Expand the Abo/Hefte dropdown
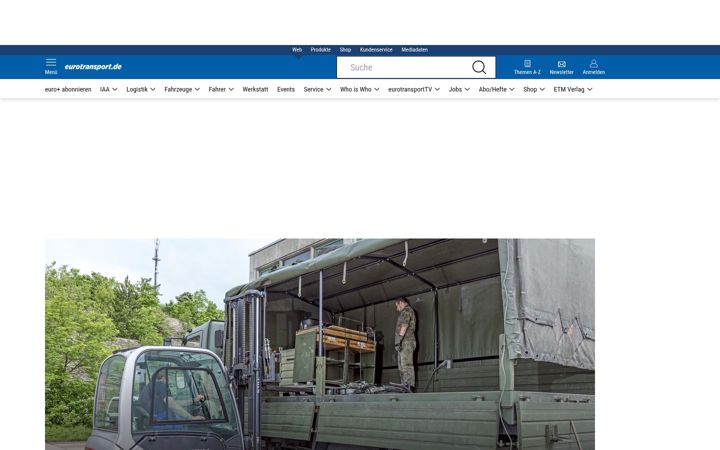720x450 pixels. tap(496, 90)
